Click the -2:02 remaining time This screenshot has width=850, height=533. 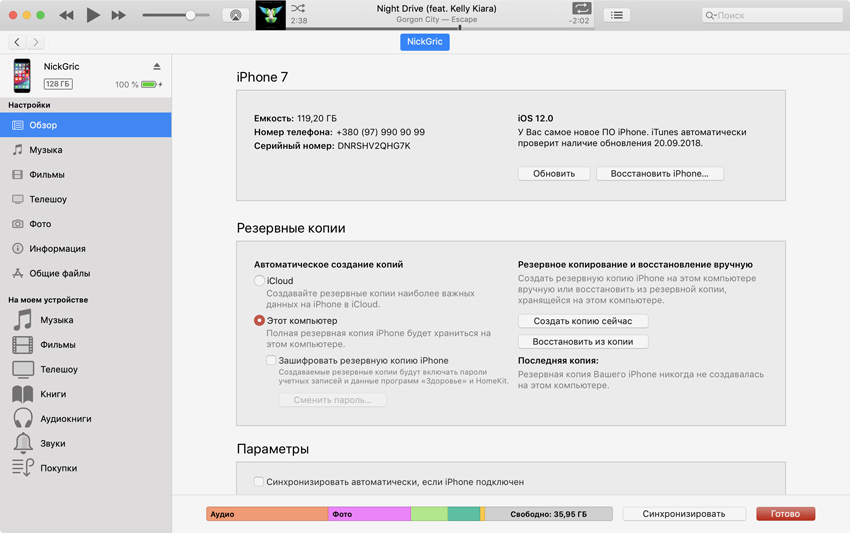579,21
